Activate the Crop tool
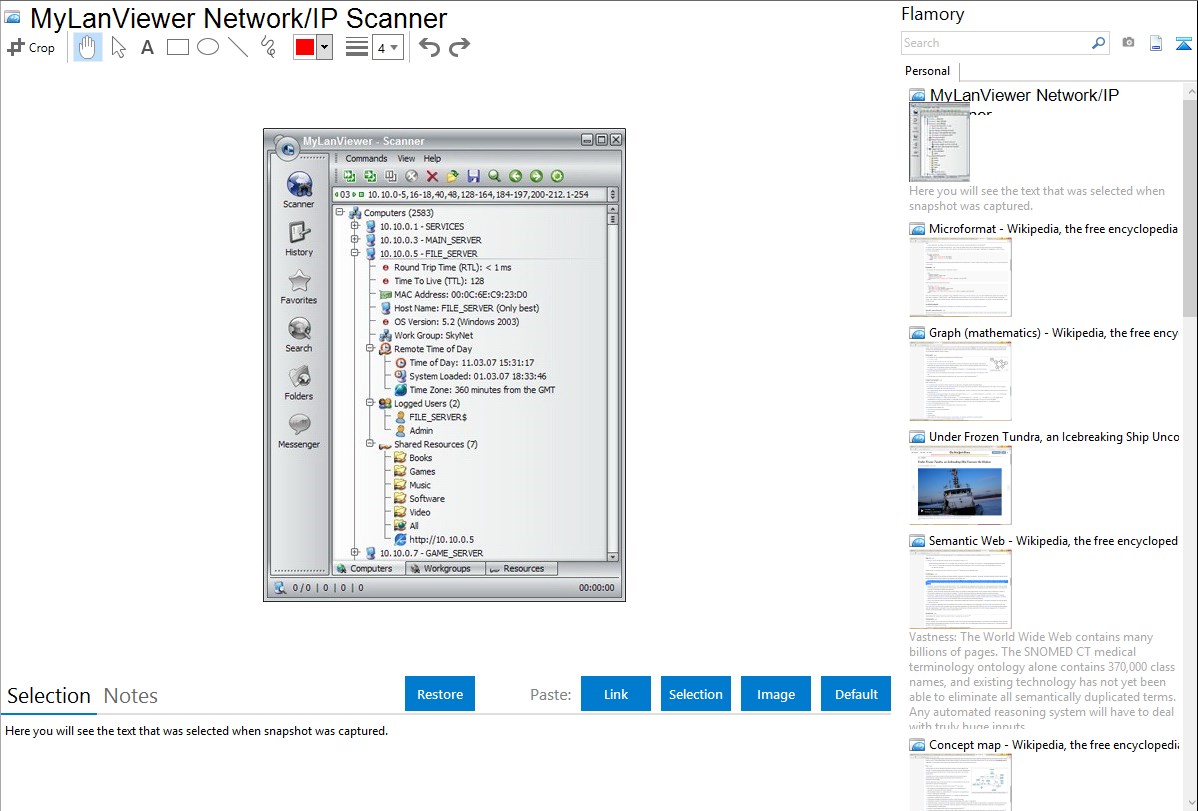 point(31,47)
